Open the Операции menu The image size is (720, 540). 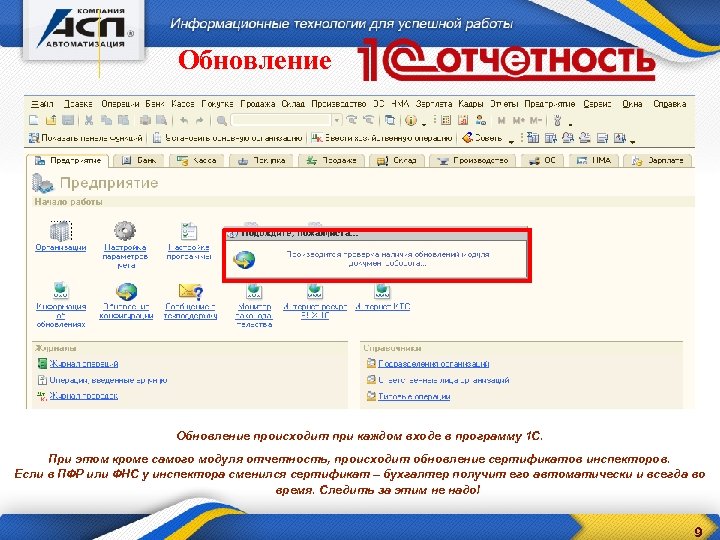coord(120,104)
